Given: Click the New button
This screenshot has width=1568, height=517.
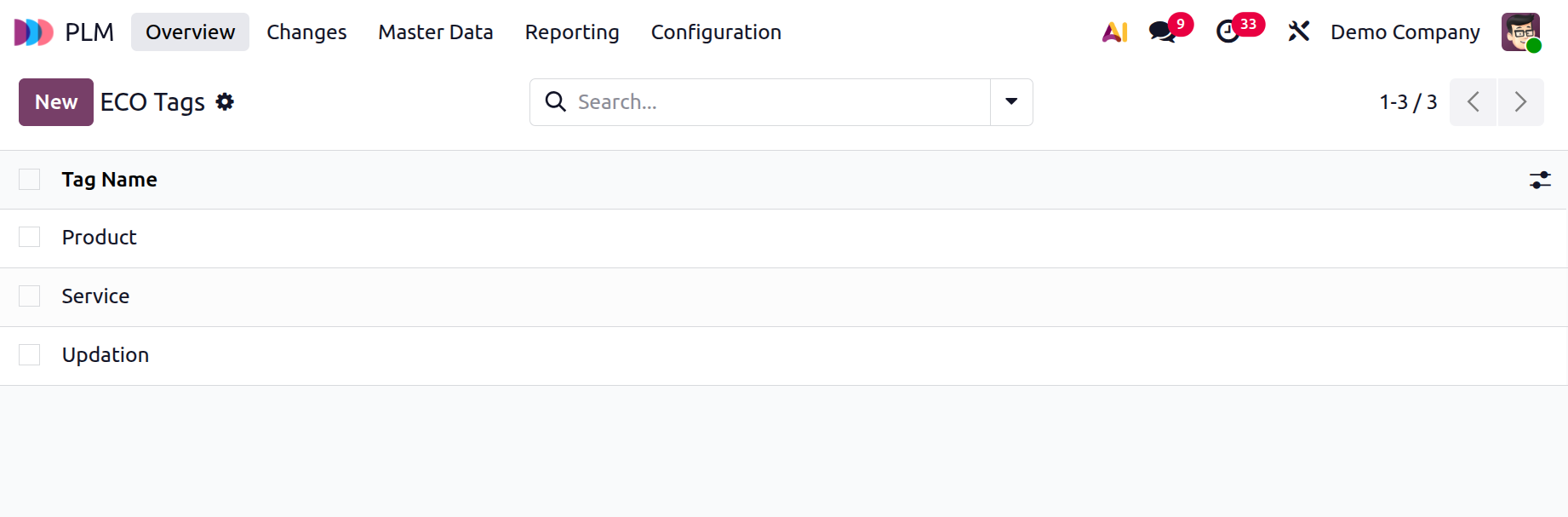Looking at the screenshot, I should click(x=56, y=102).
